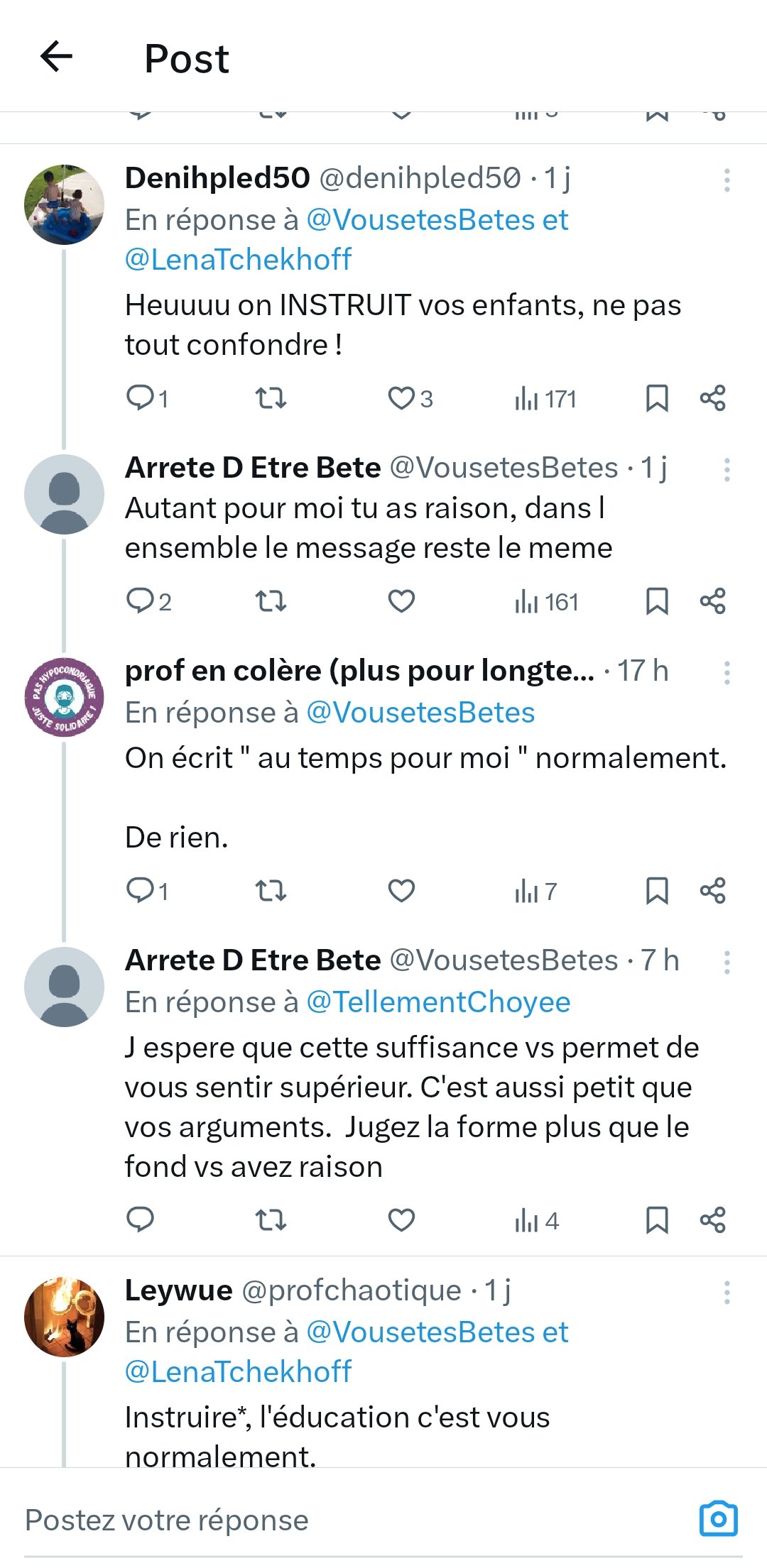This screenshot has height=1568, width=767.
Task: Open more options for Denihpled50's post
Action: tap(727, 180)
